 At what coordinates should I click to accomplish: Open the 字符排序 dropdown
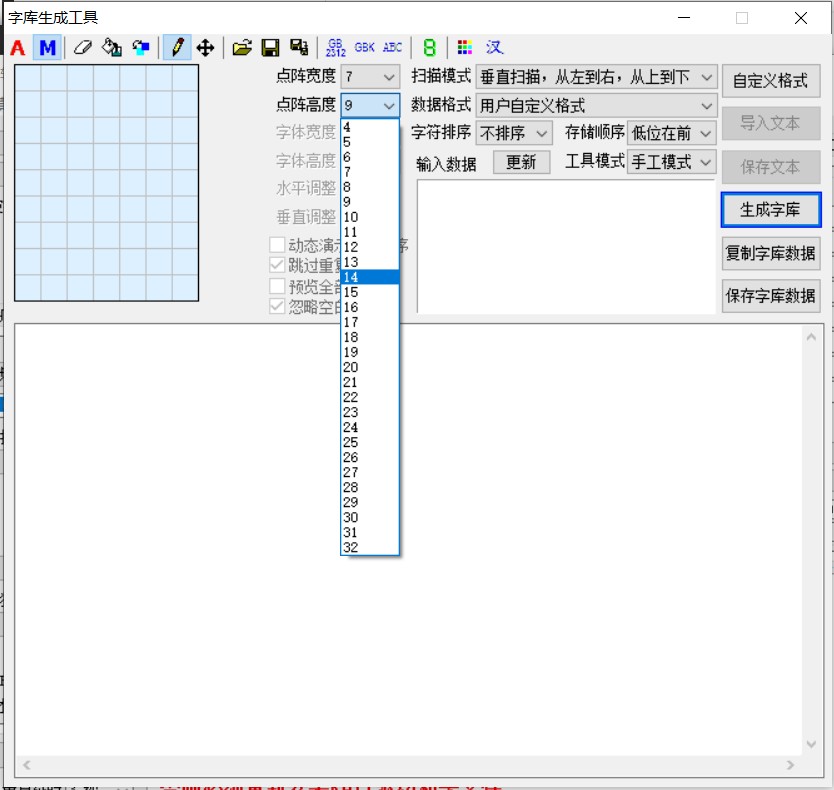[x=514, y=134]
